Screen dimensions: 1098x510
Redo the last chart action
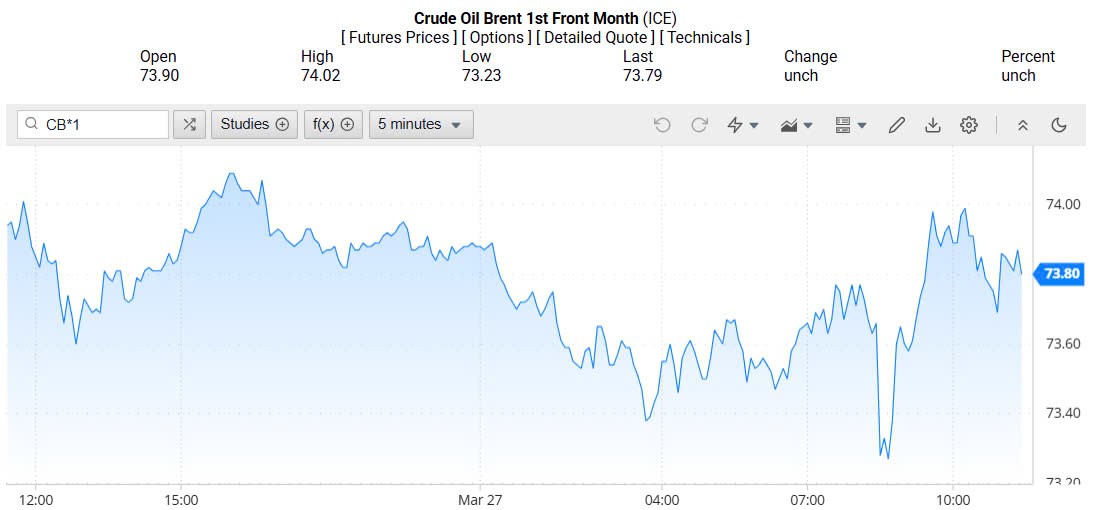click(x=699, y=125)
